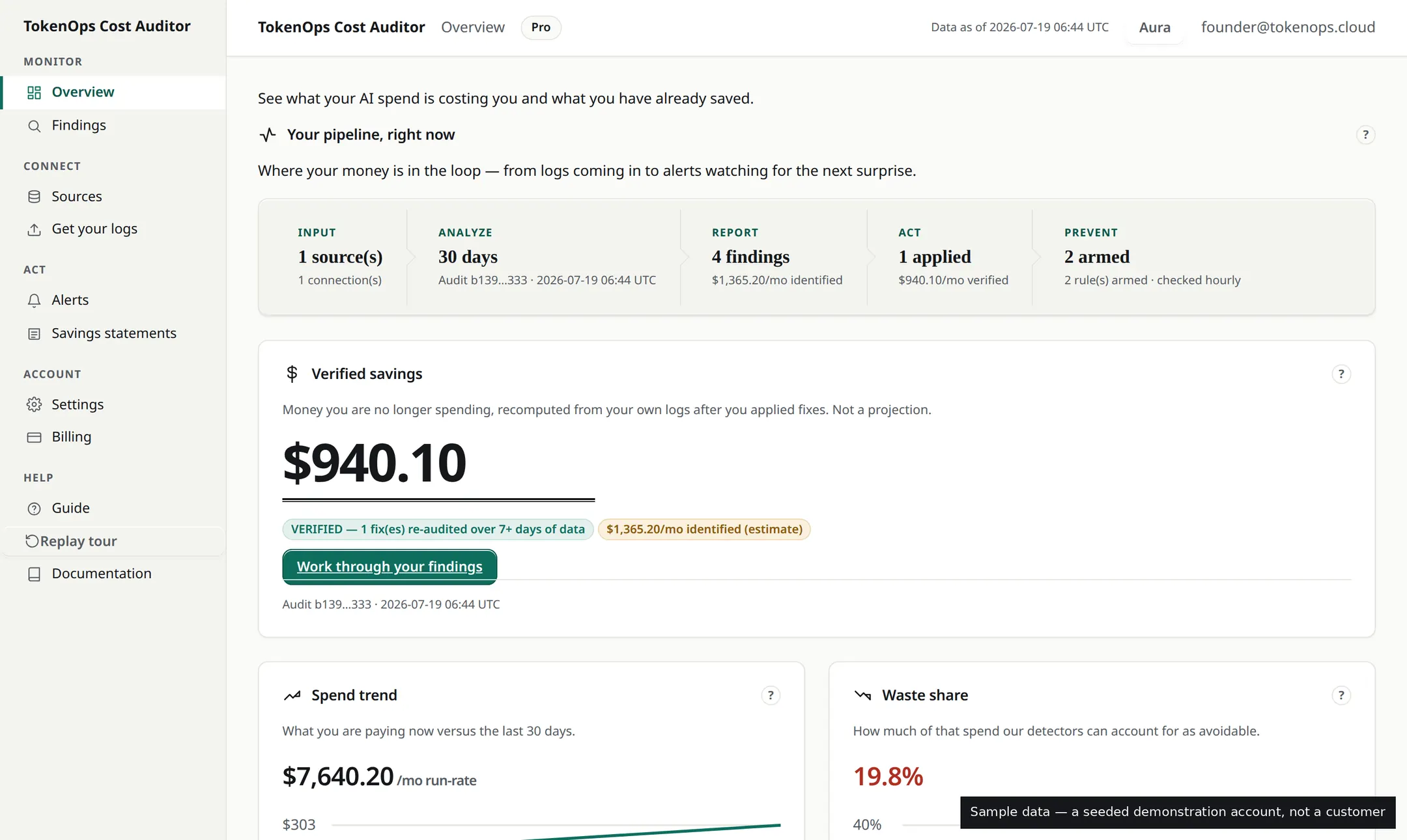Click the 2 rule(s) armed · checked hourly text
The image size is (1407, 840).
coord(1152,280)
